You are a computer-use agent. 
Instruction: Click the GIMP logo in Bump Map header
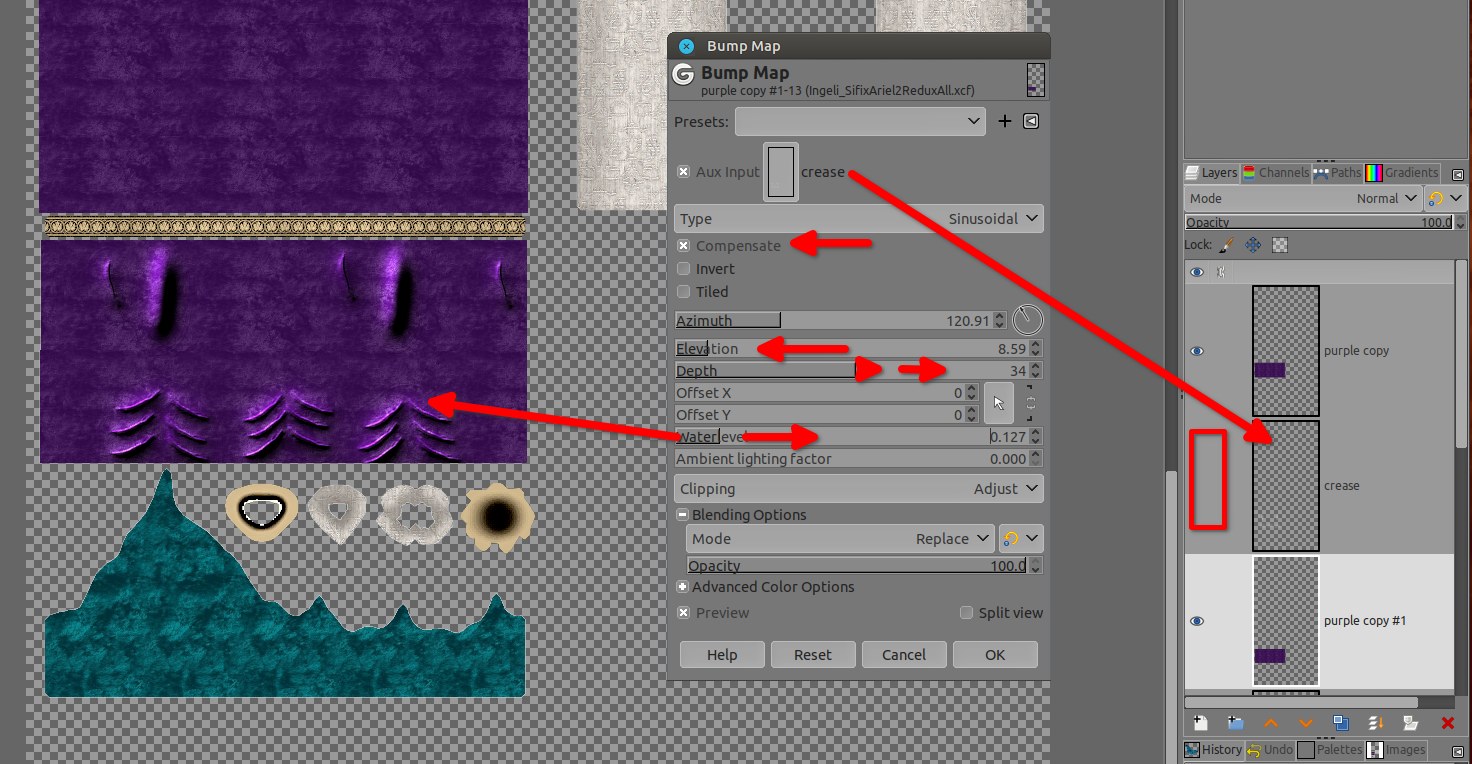(684, 75)
